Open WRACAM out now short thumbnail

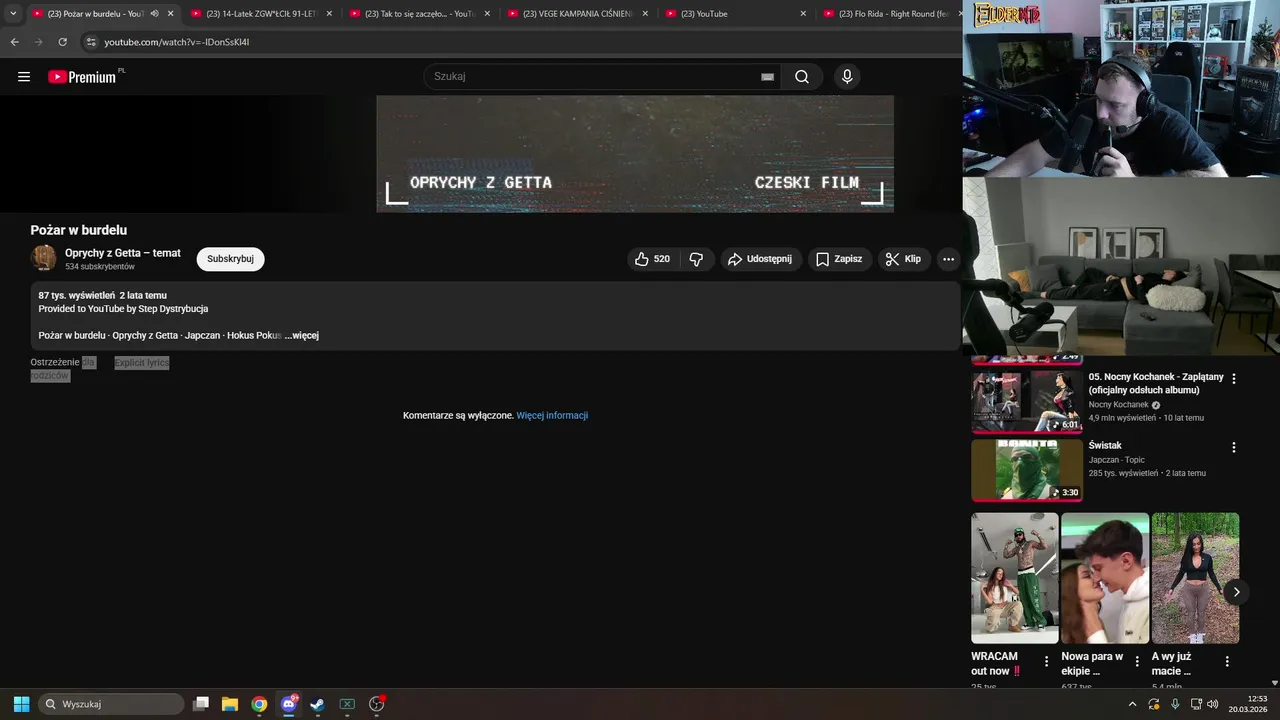point(1014,578)
